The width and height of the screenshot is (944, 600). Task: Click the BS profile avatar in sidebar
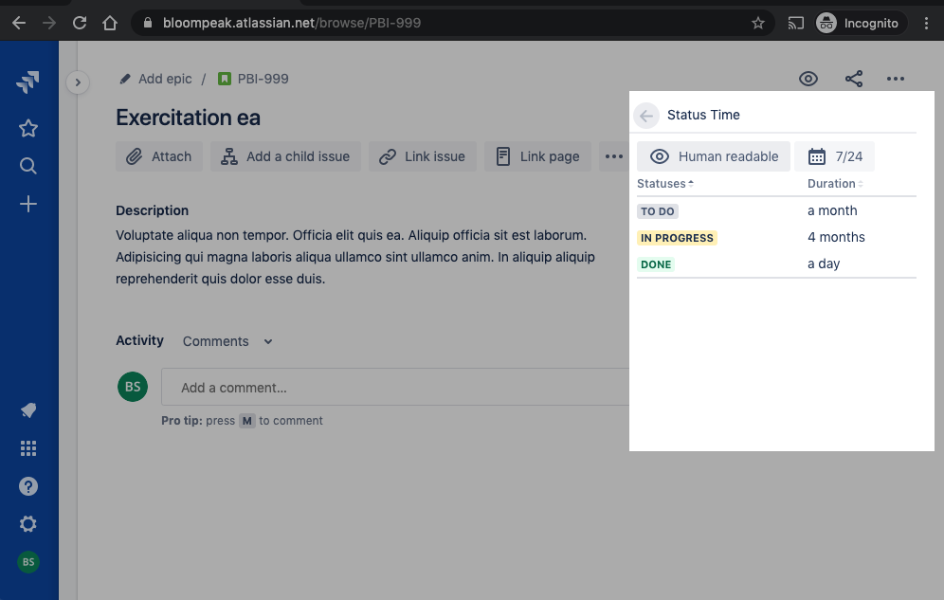tap(28, 562)
